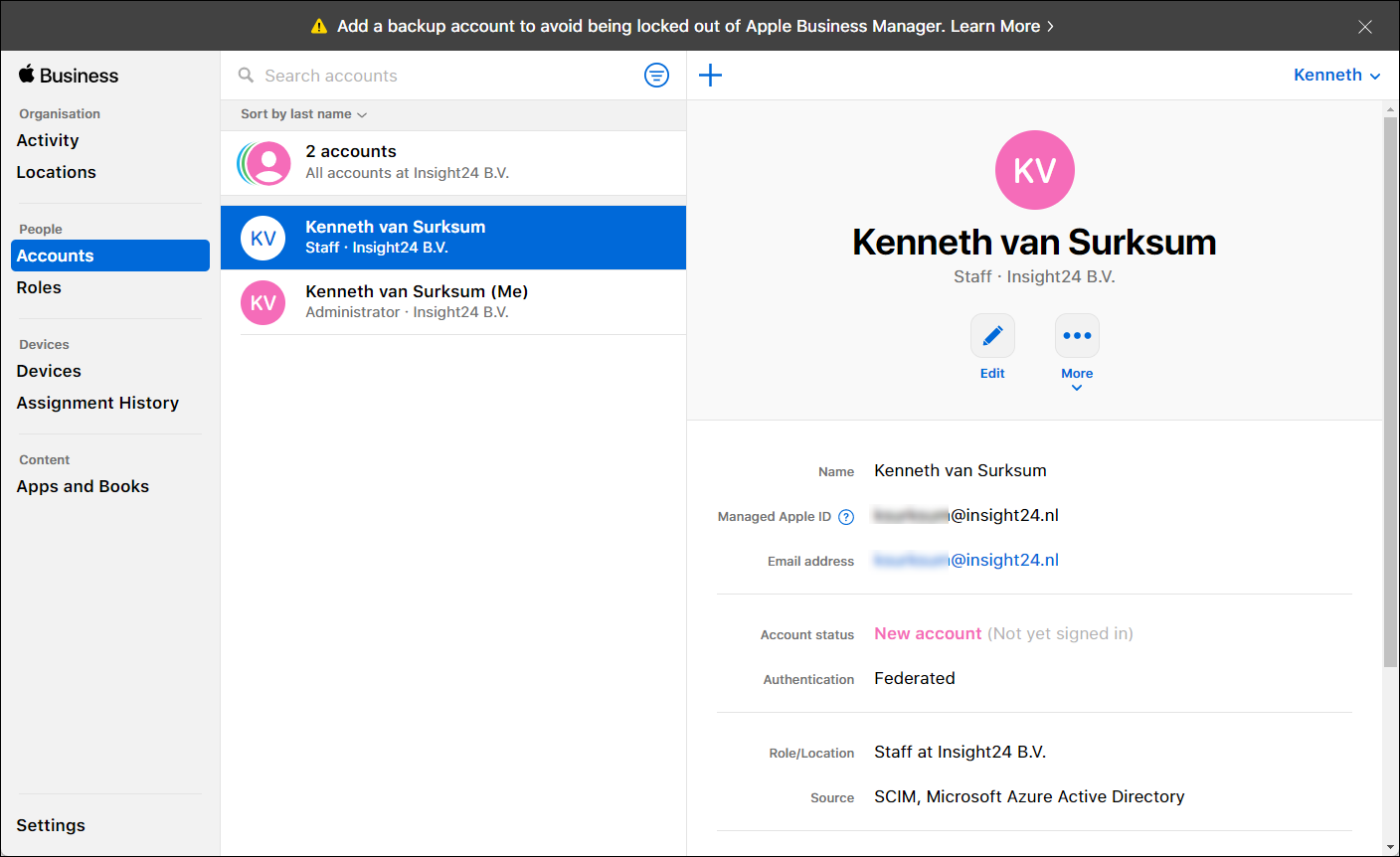Open Roles in the sidebar

pyautogui.click(x=39, y=287)
